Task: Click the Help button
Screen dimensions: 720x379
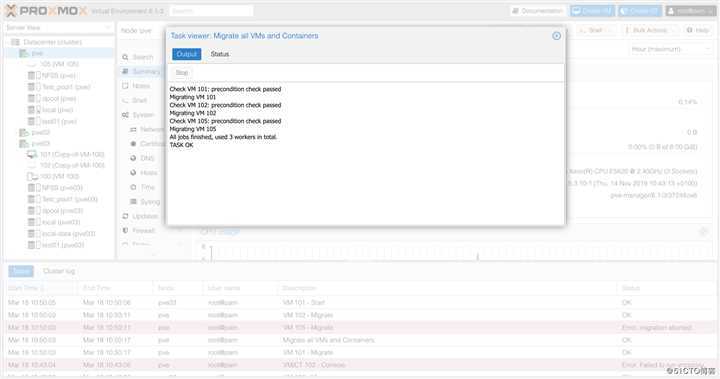Action: click(x=698, y=30)
